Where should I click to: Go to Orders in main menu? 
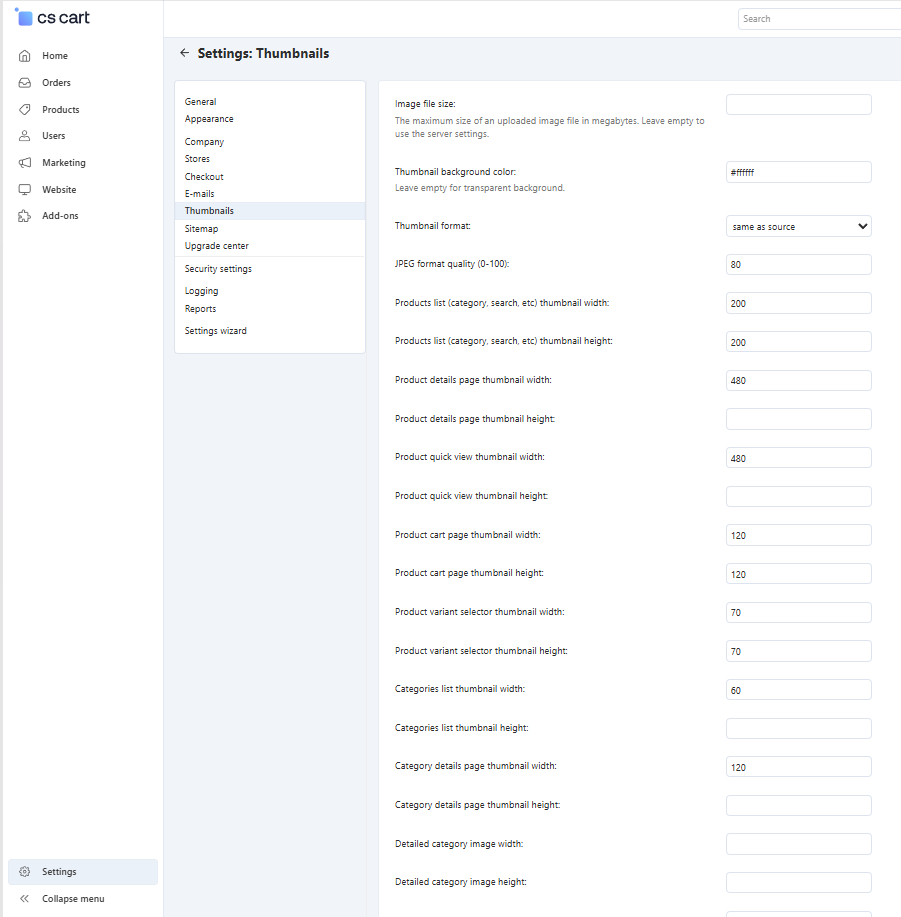point(56,82)
